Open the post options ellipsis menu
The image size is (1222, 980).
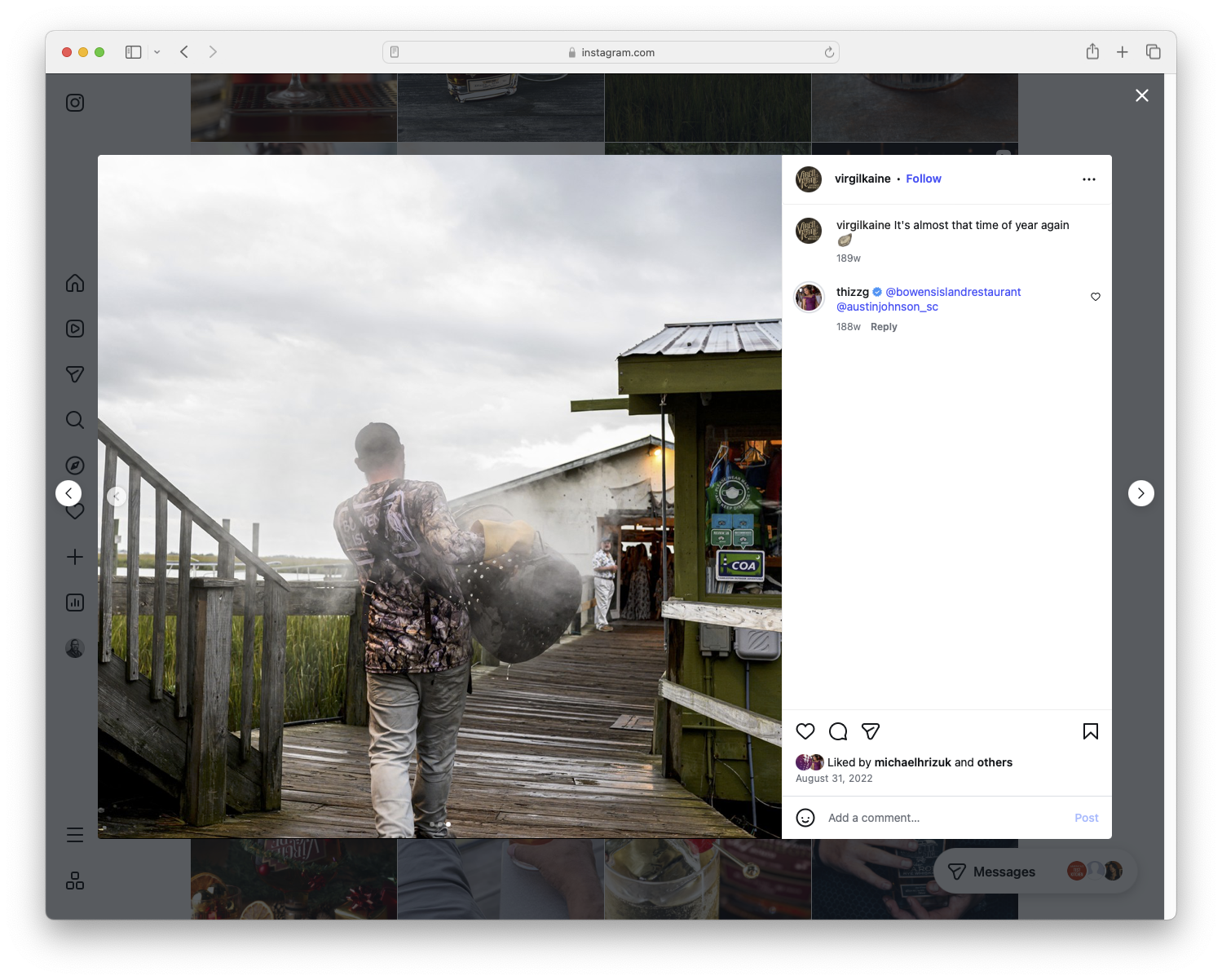tap(1089, 179)
